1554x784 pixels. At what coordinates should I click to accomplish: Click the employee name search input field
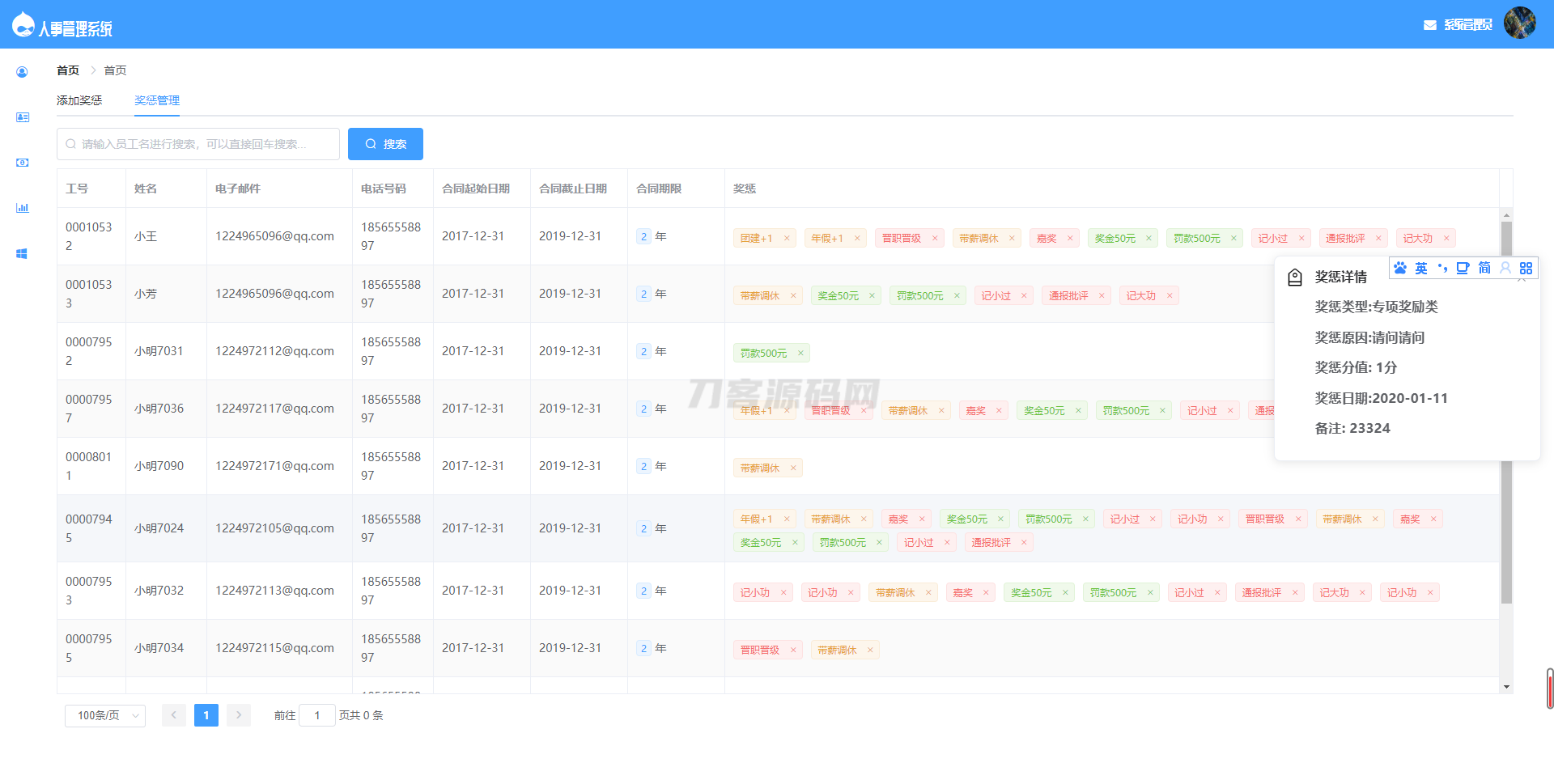point(198,144)
